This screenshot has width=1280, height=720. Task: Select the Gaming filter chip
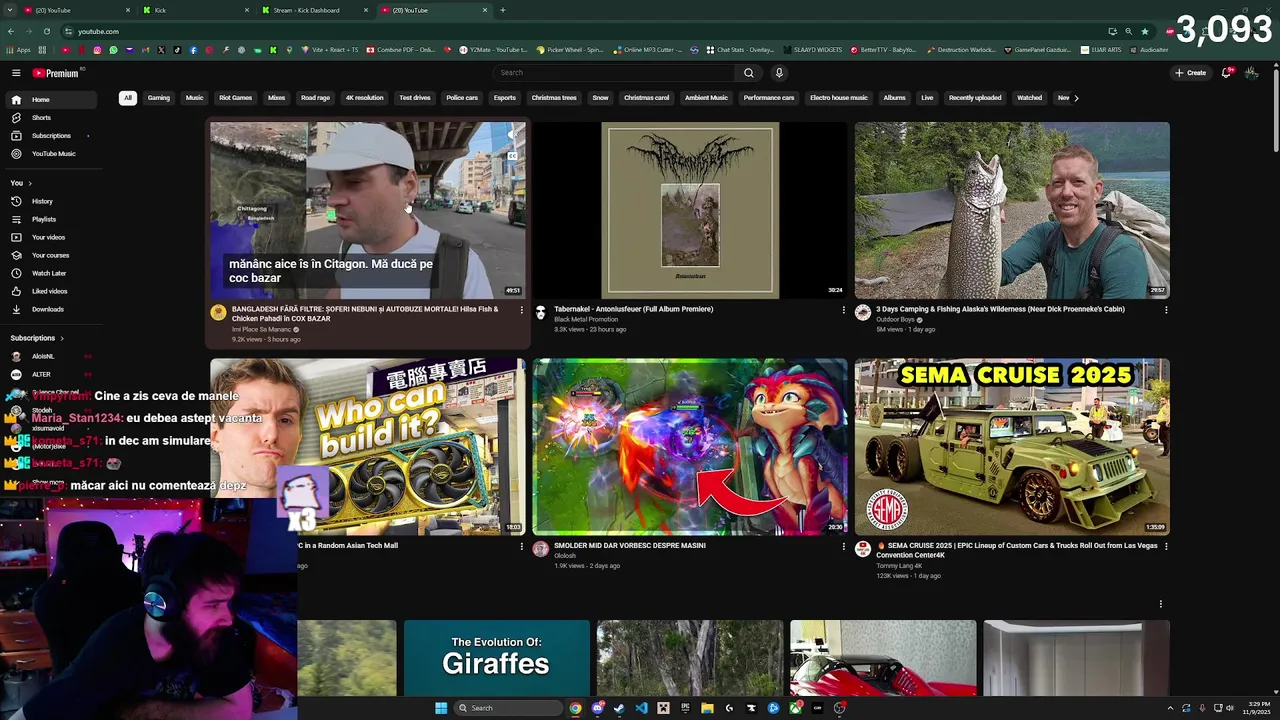159,98
